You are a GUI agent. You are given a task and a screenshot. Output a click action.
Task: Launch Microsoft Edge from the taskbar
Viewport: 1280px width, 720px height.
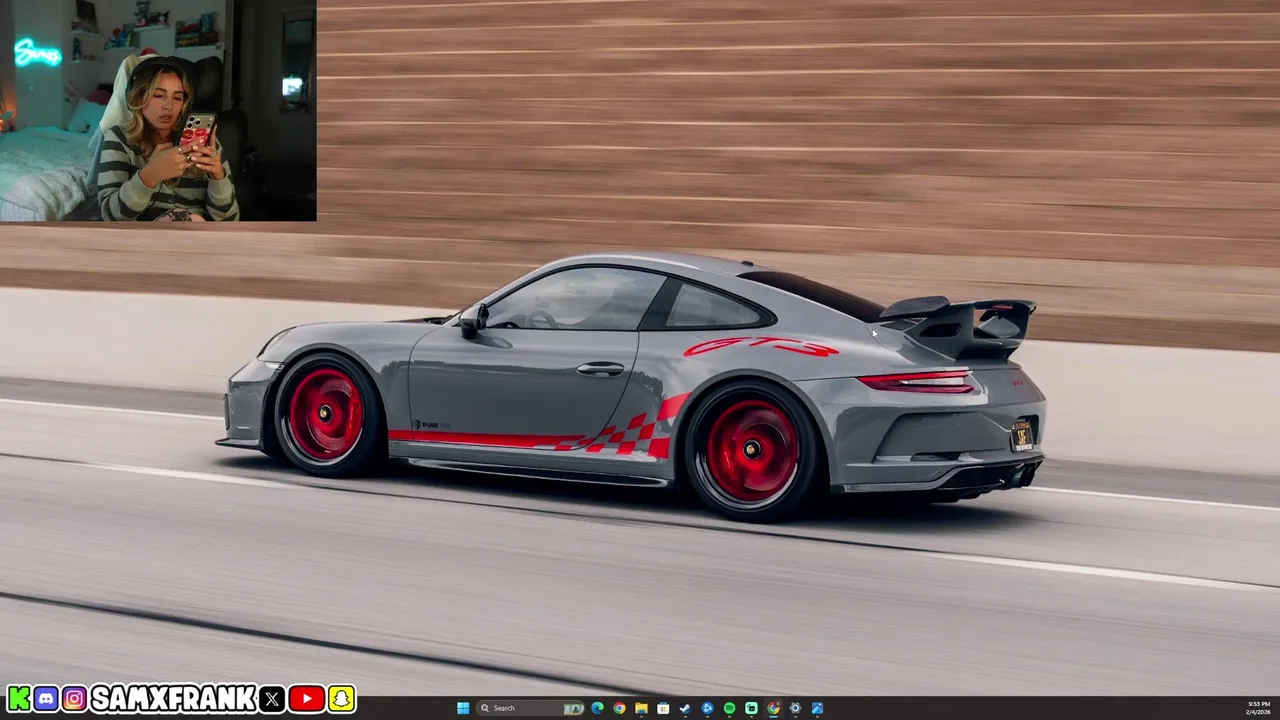(597, 708)
